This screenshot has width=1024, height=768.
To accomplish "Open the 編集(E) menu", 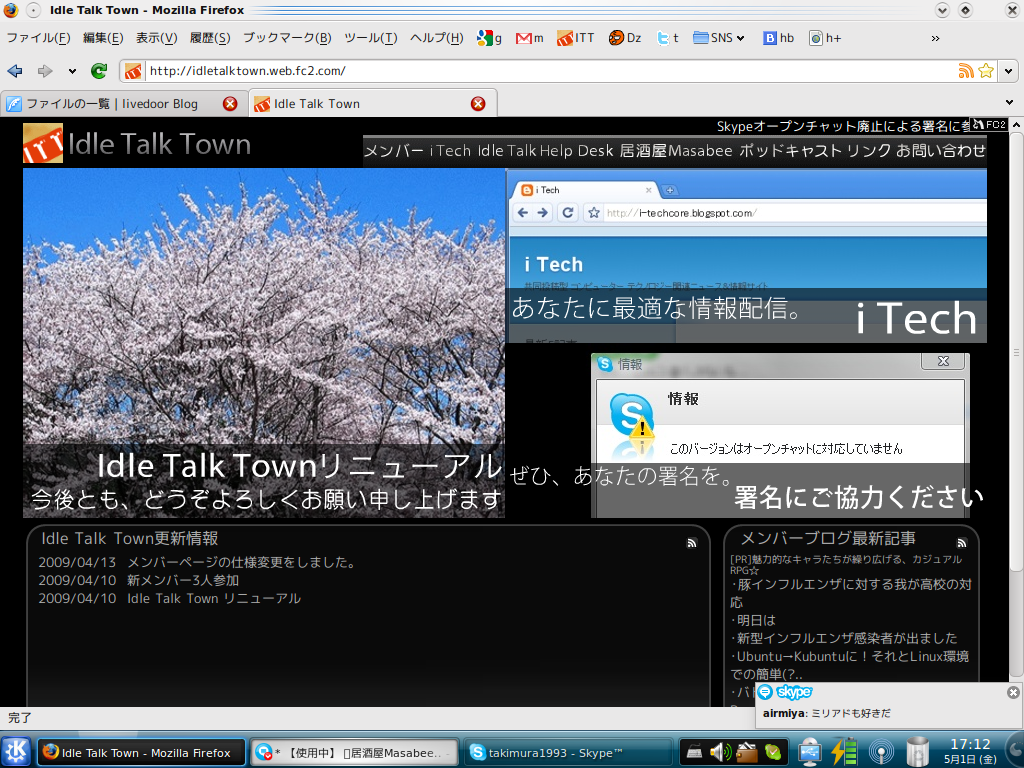I will click(103, 38).
